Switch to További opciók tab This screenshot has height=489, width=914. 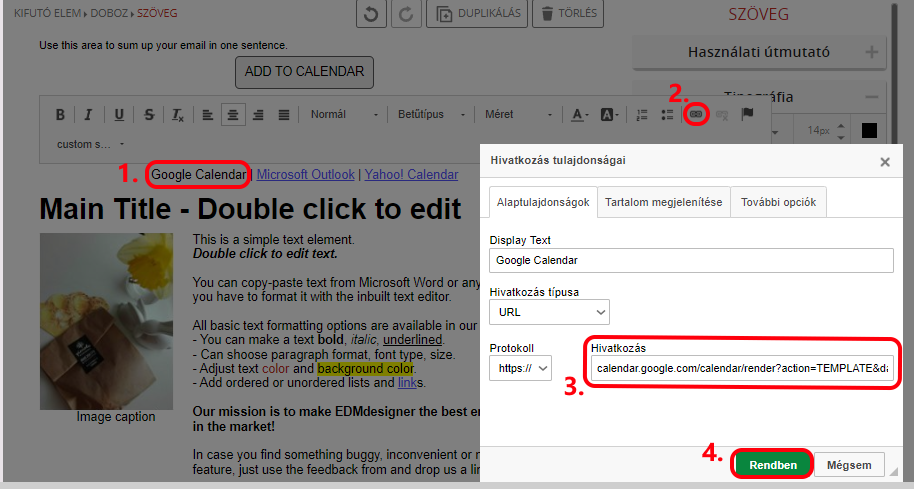778,202
